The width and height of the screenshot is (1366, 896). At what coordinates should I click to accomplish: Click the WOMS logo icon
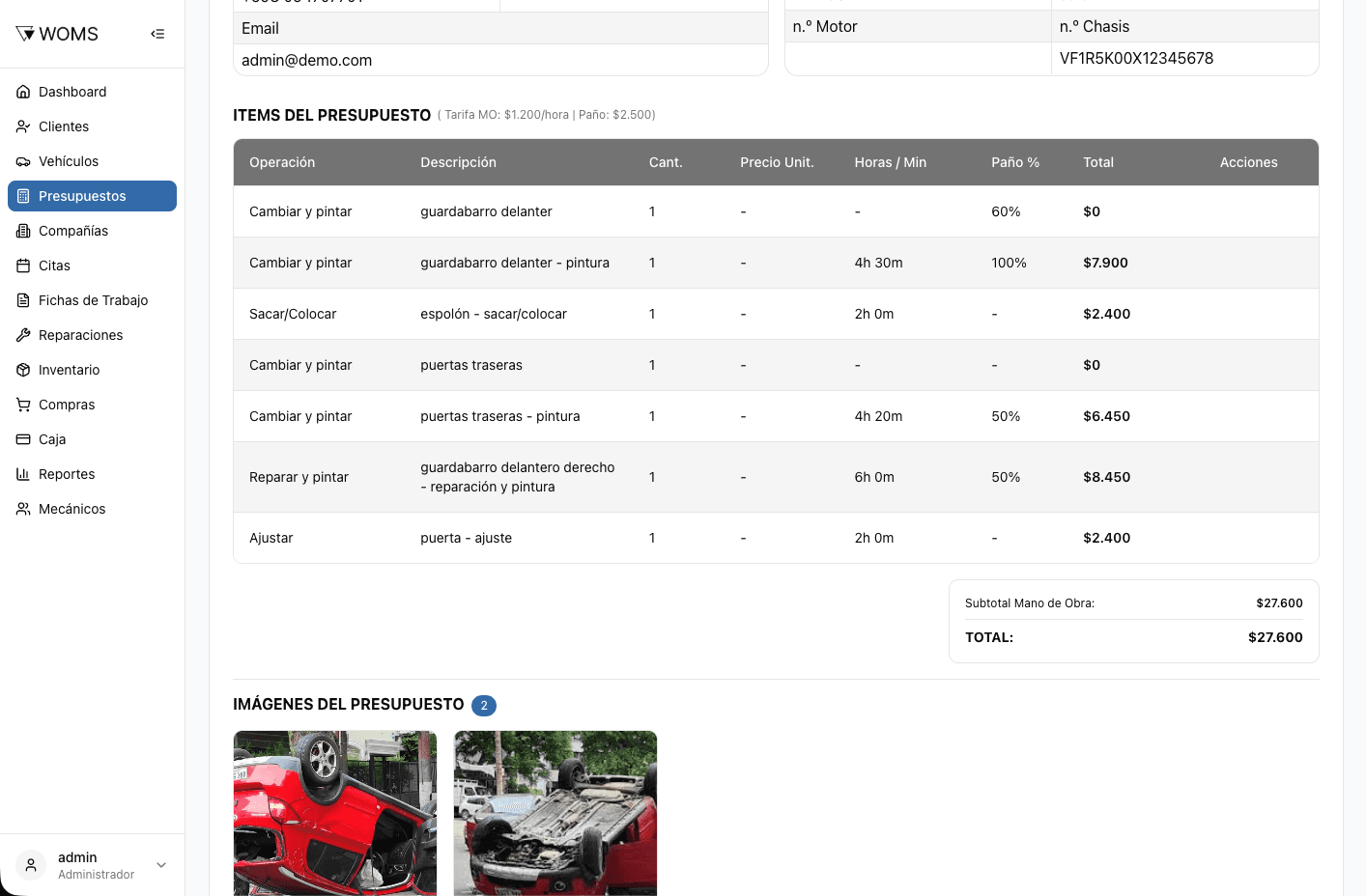point(25,34)
